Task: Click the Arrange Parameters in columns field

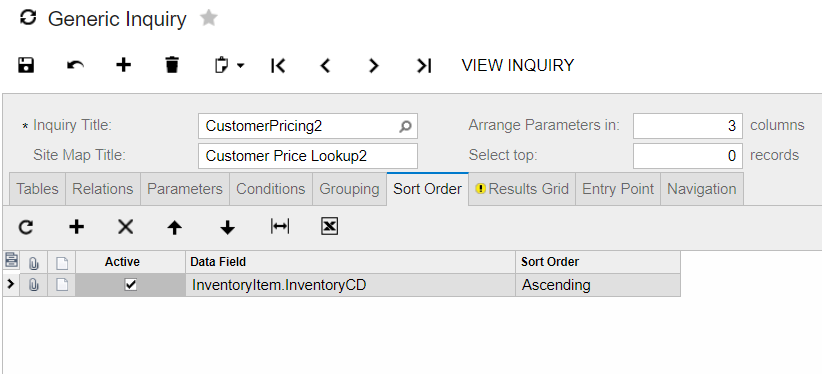Action: pyautogui.click(x=687, y=126)
